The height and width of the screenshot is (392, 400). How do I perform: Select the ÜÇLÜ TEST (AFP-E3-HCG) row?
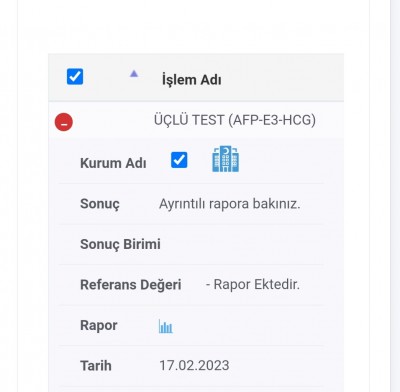196,120
